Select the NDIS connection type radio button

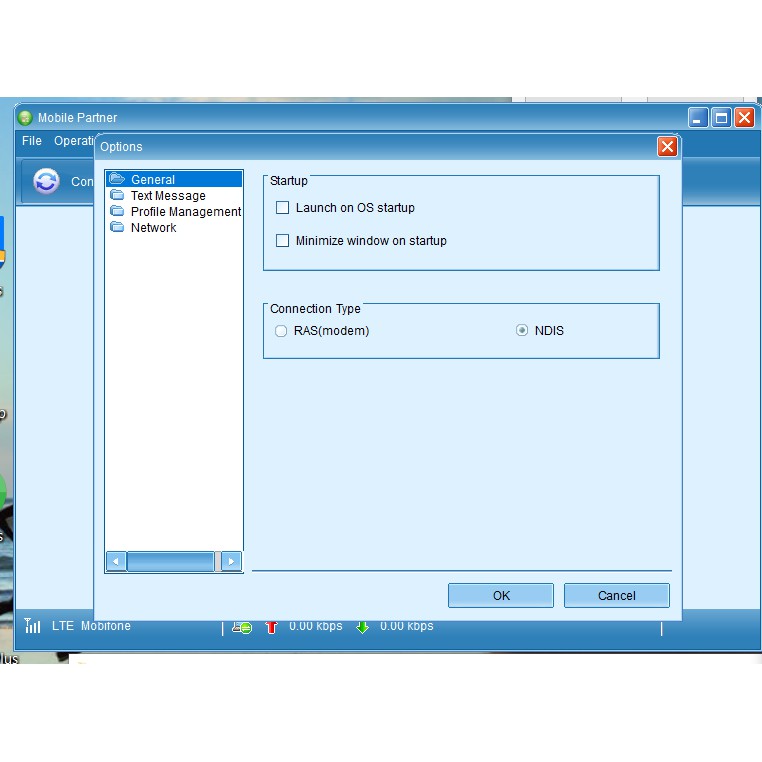(522, 331)
